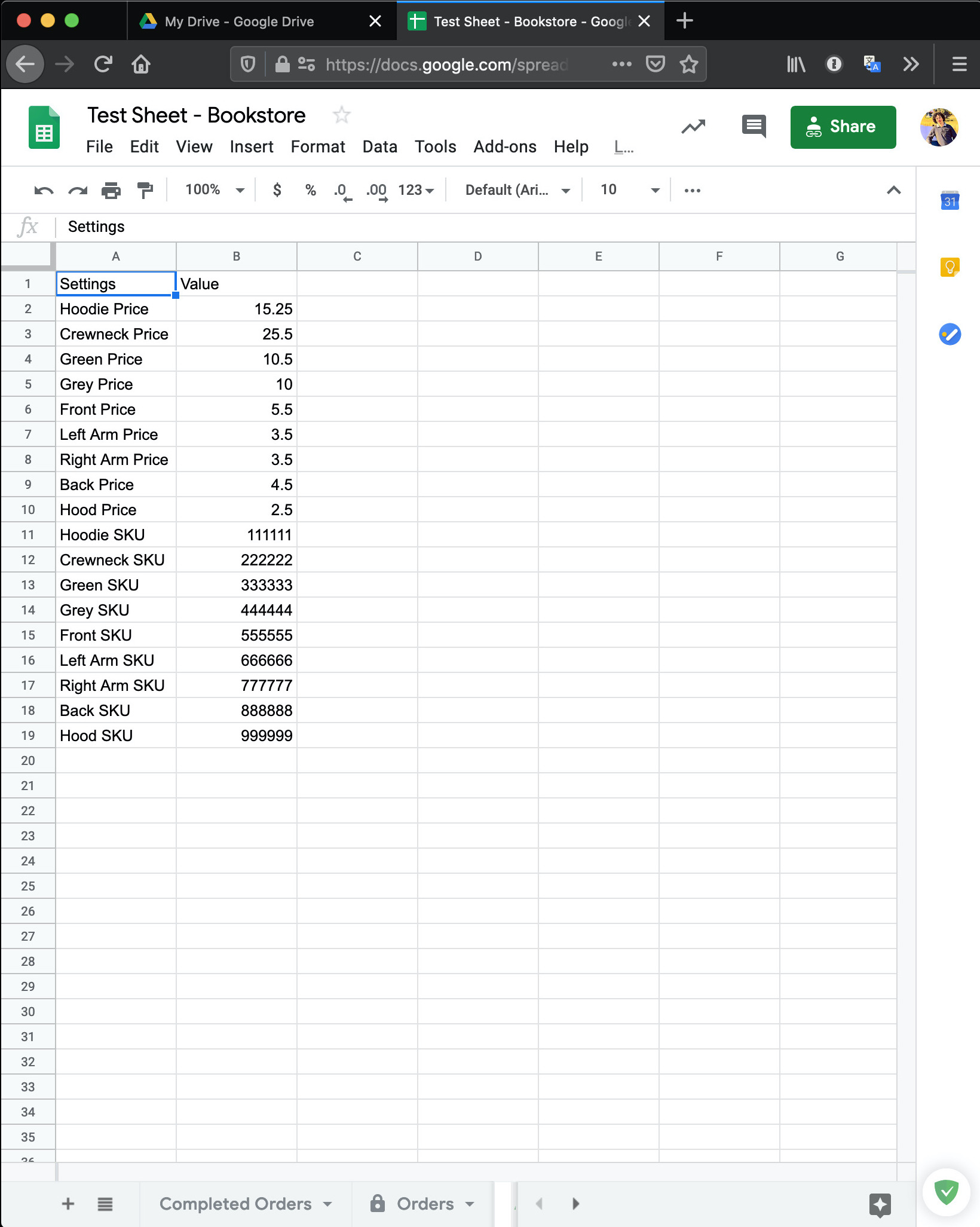This screenshot has height=1227, width=980.
Task: Open the Format menu
Action: pyautogui.click(x=317, y=147)
